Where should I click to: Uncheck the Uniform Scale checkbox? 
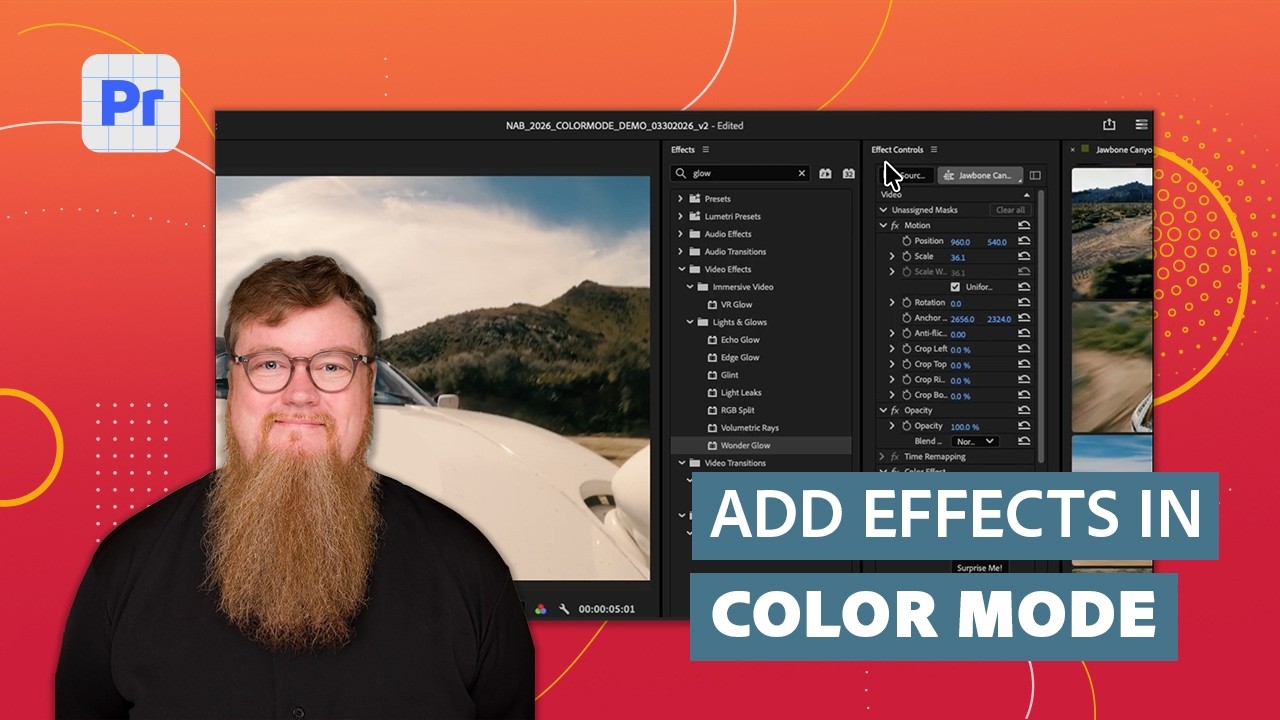point(955,287)
